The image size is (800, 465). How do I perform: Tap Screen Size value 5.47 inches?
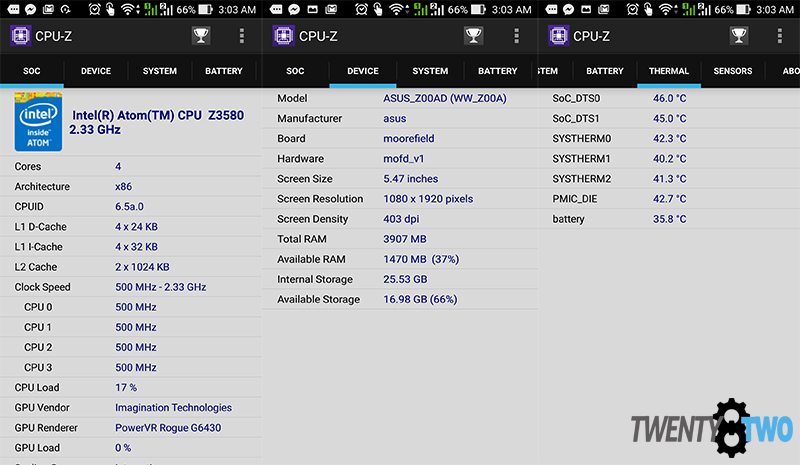[x=411, y=179]
